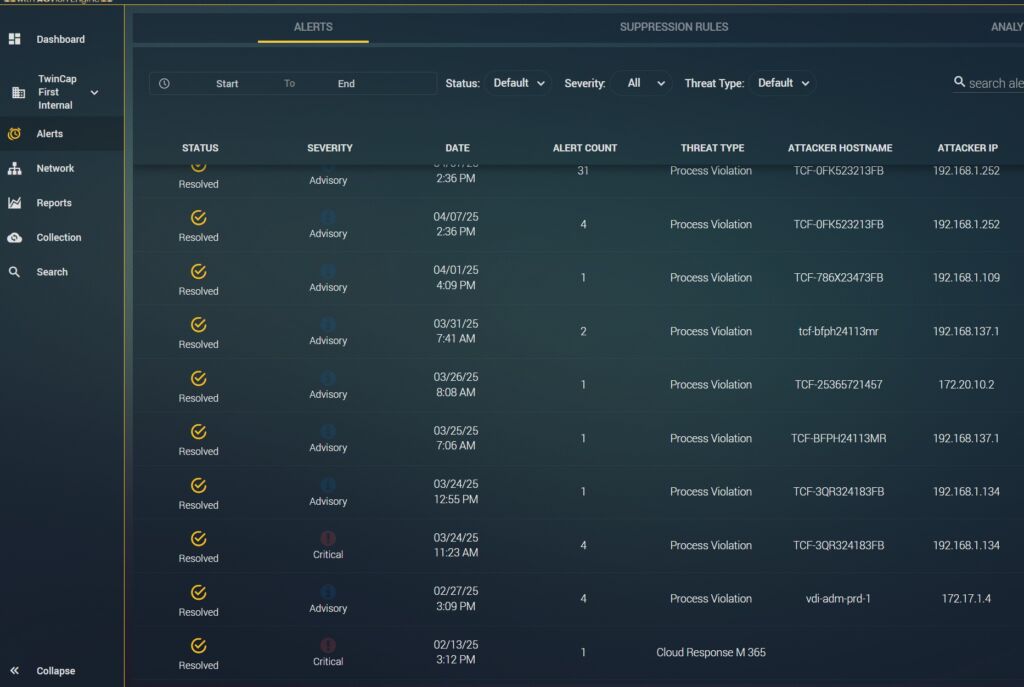Sort by the ALERT COUNT column header
The image size is (1024, 687).
pyautogui.click(x=584, y=148)
